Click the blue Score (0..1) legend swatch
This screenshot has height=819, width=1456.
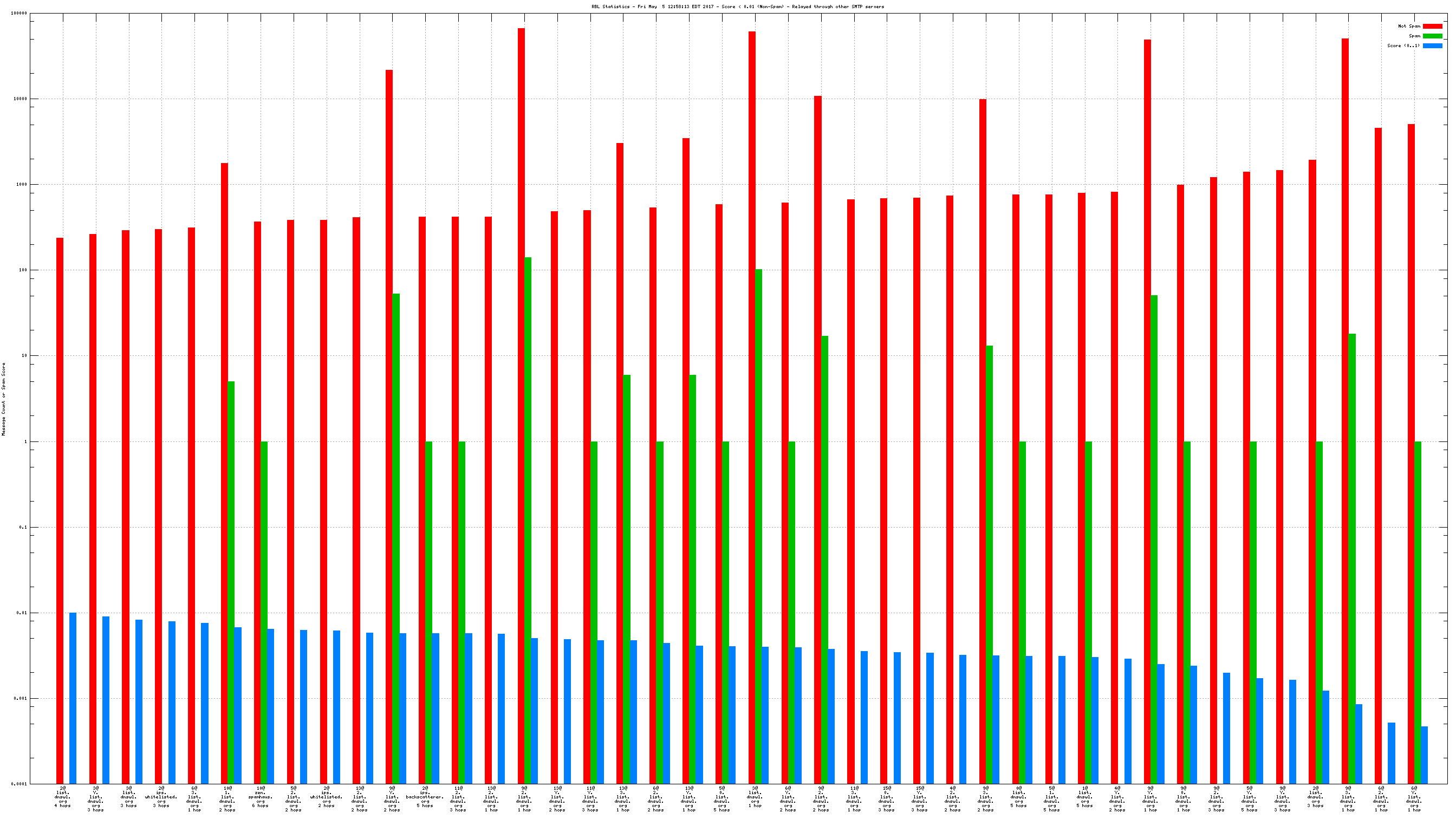1432,45
